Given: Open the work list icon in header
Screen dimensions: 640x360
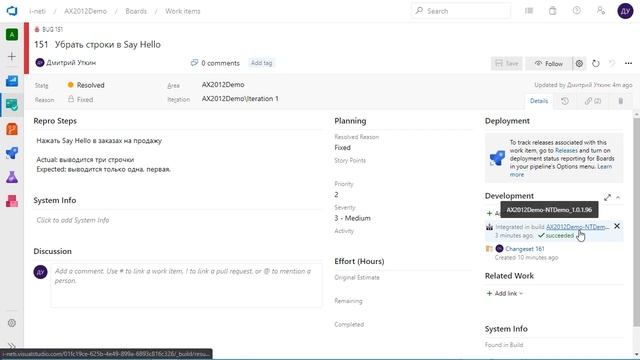Looking at the screenshot, I should click(x=529, y=11).
